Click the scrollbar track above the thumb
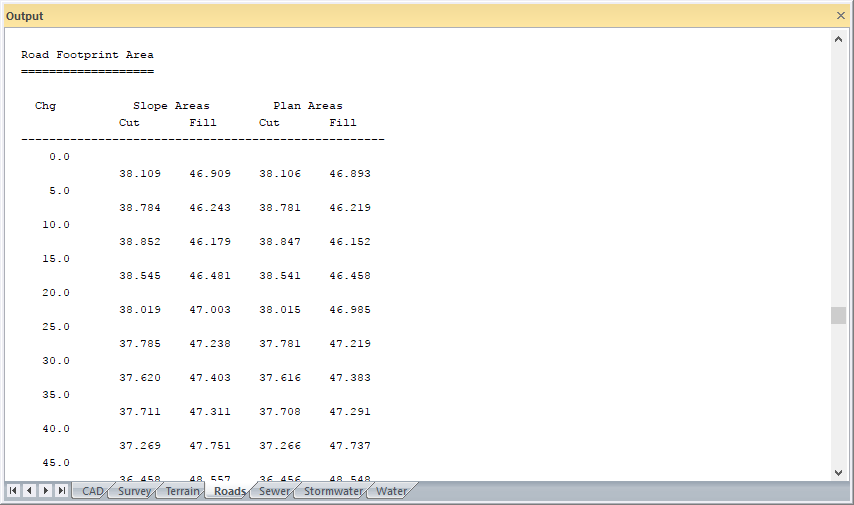Screen dimensions: 854x505 click(838, 170)
